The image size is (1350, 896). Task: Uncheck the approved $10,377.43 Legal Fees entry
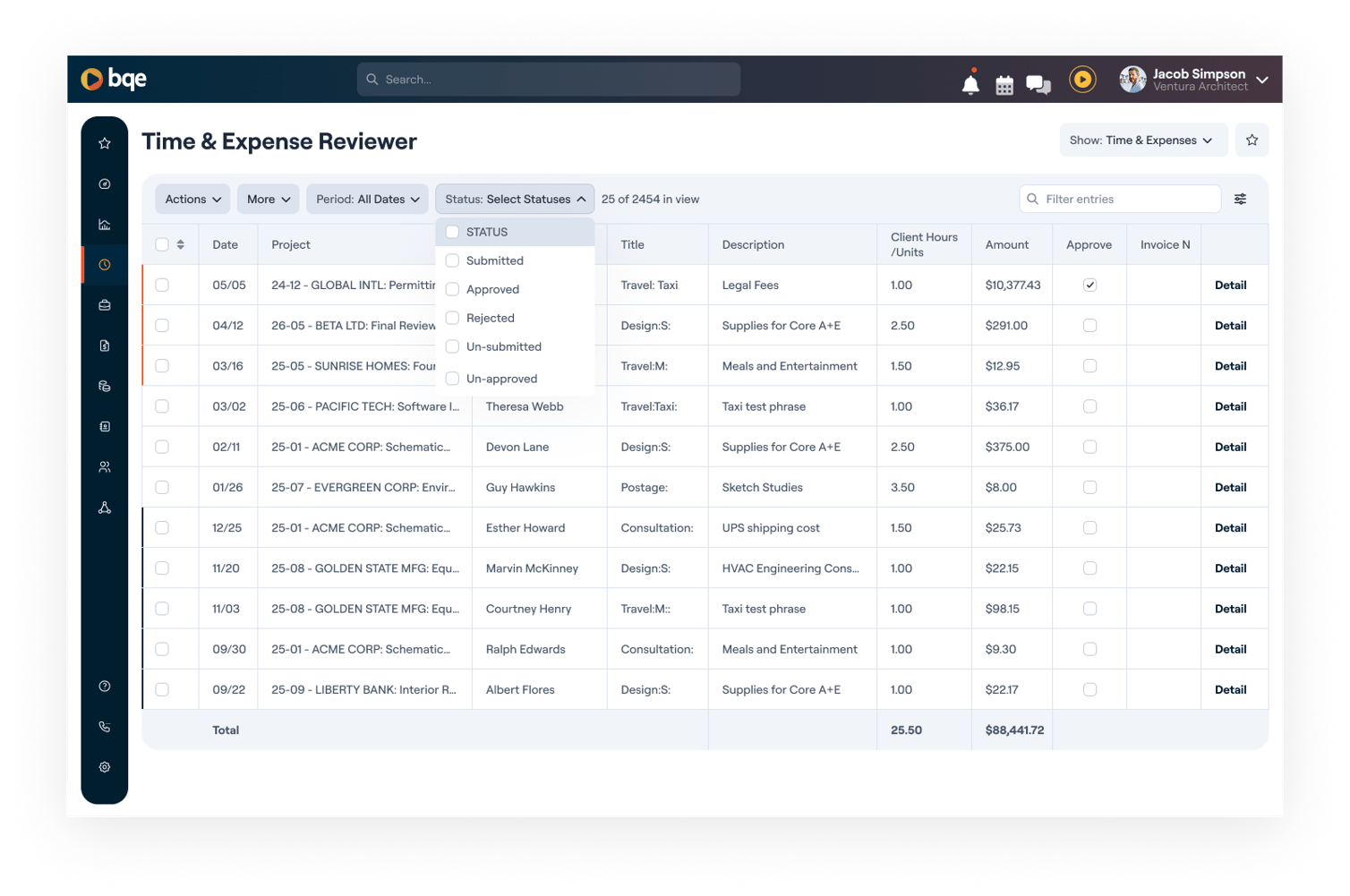pyautogui.click(x=1089, y=284)
